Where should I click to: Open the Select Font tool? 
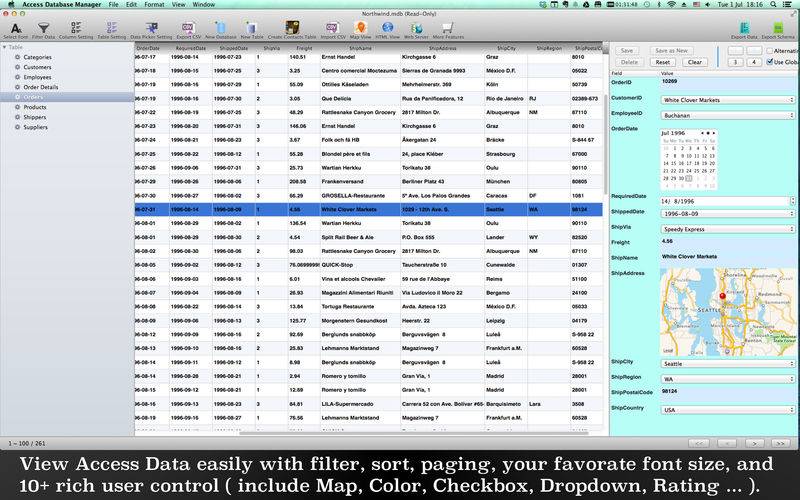pos(15,28)
